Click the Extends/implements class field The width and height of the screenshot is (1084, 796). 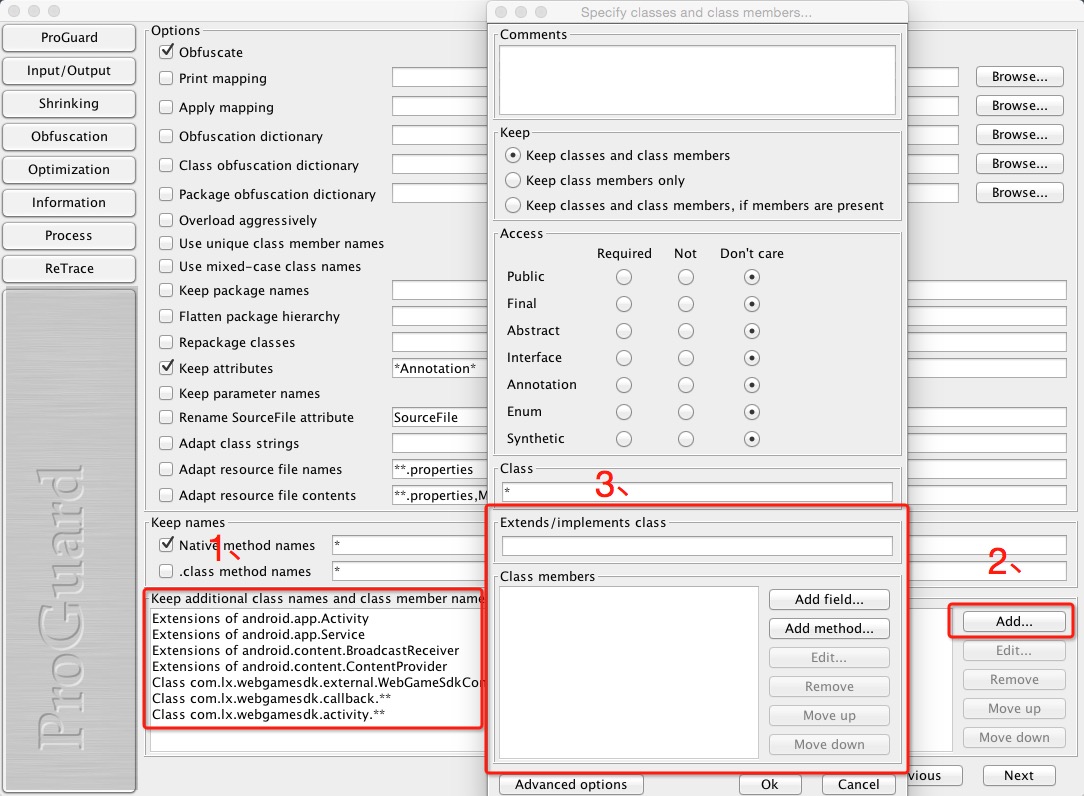tap(697, 546)
